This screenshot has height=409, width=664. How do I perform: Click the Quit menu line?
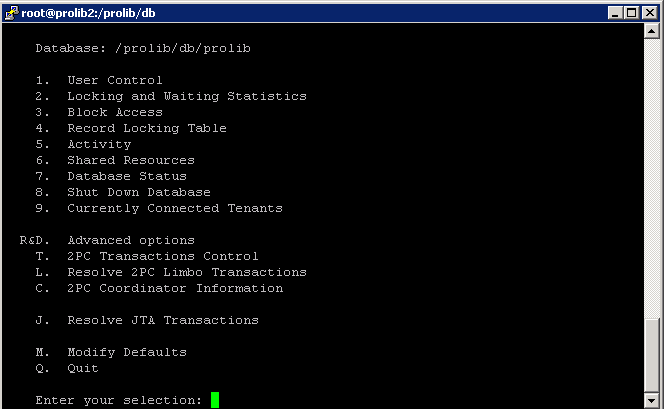[x=67, y=368]
